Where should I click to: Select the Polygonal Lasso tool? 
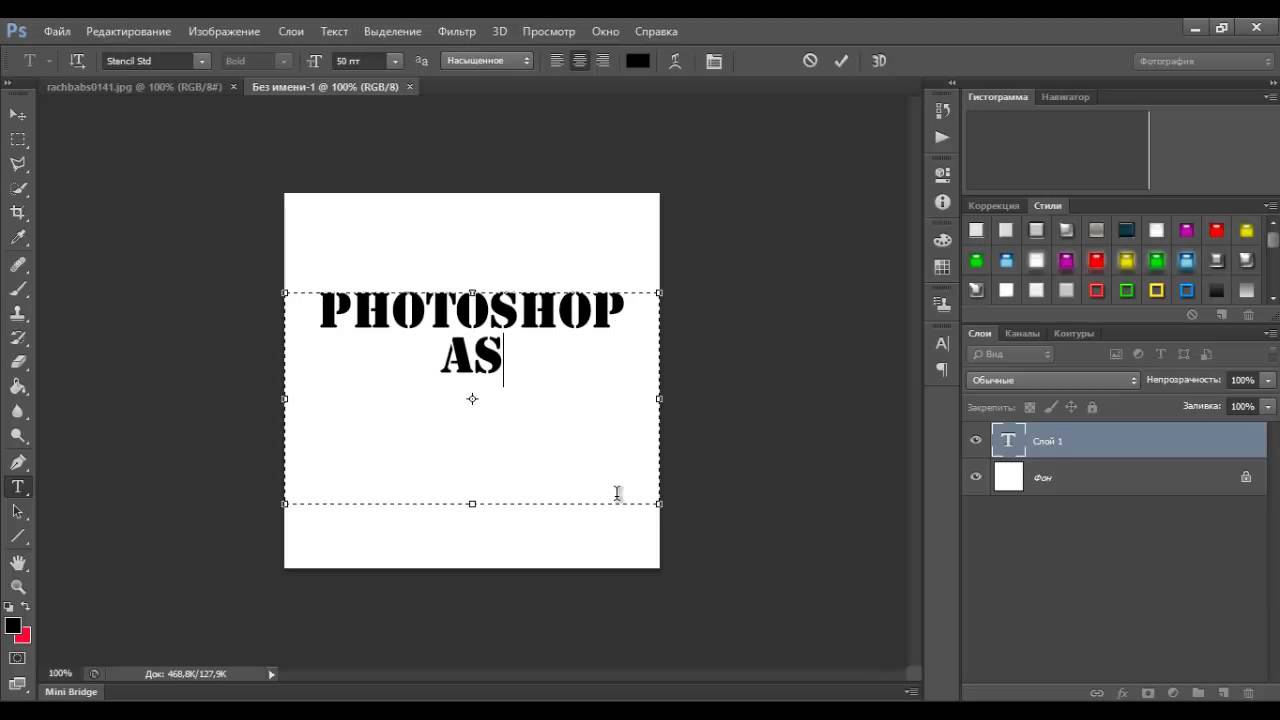click(18, 163)
